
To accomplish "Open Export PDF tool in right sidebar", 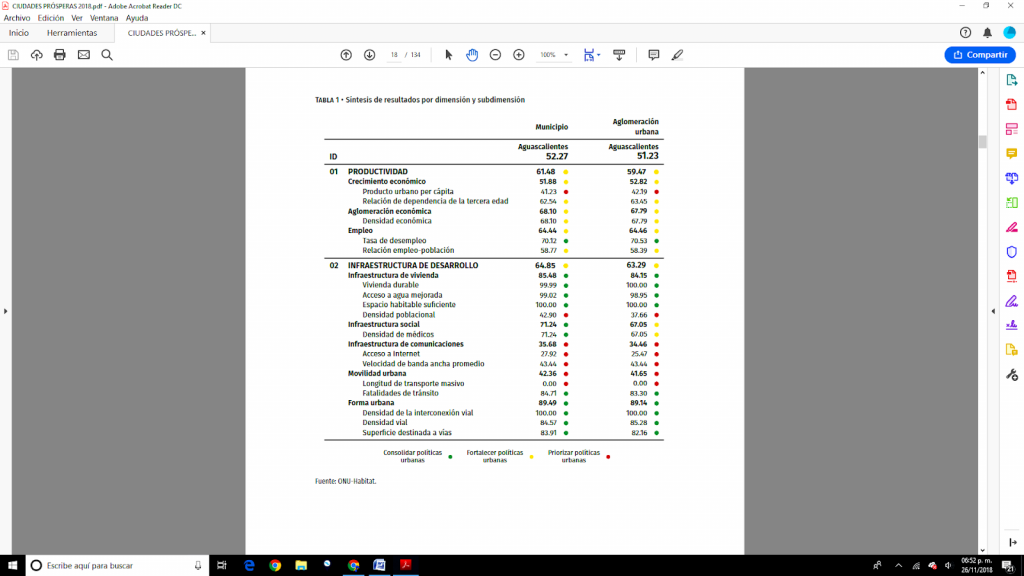I will point(1011,79).
